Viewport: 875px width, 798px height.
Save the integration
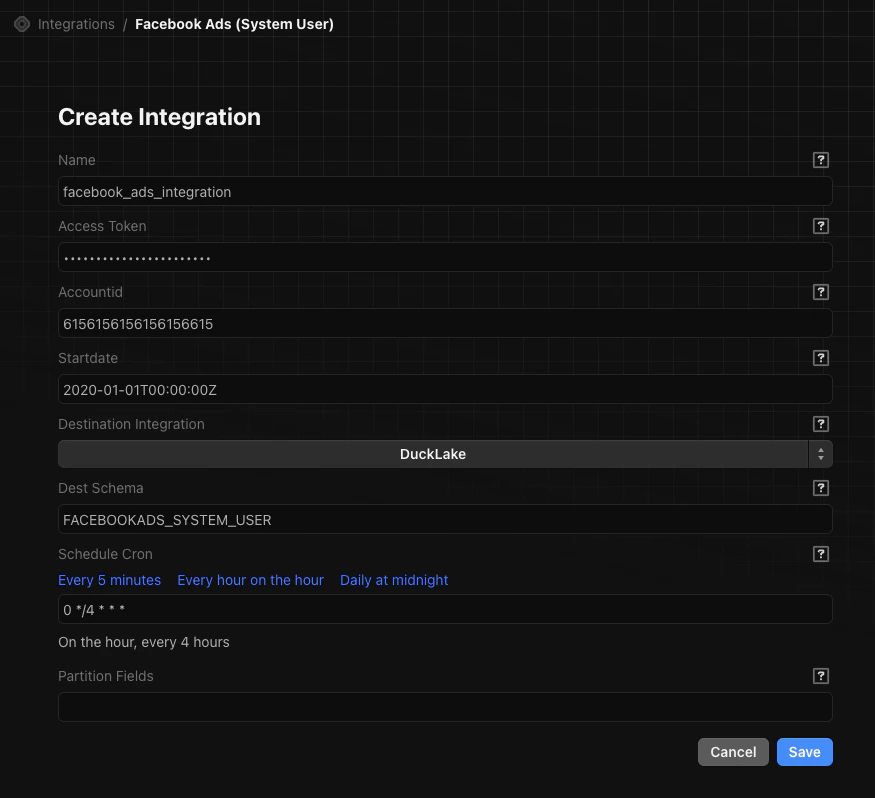point(804,752)
